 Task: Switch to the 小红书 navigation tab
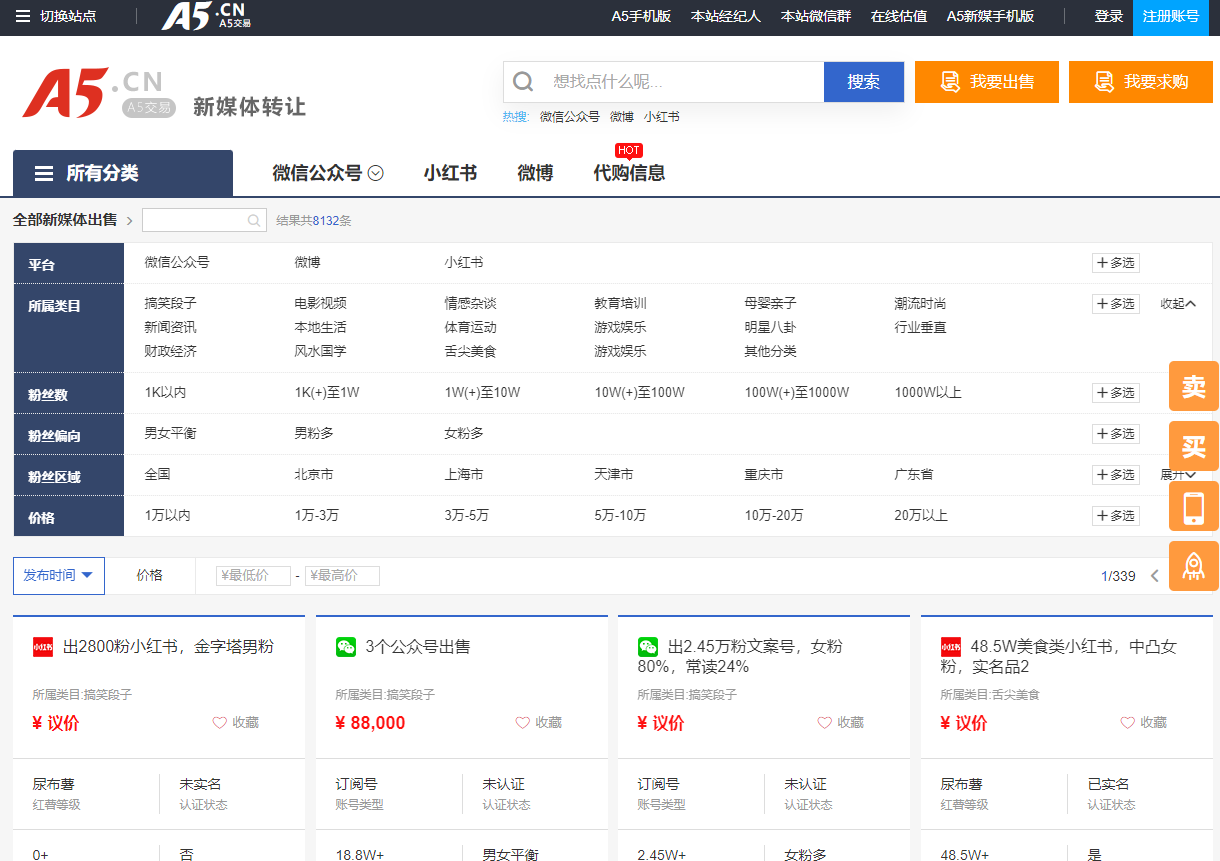click(x=449, y=173)
